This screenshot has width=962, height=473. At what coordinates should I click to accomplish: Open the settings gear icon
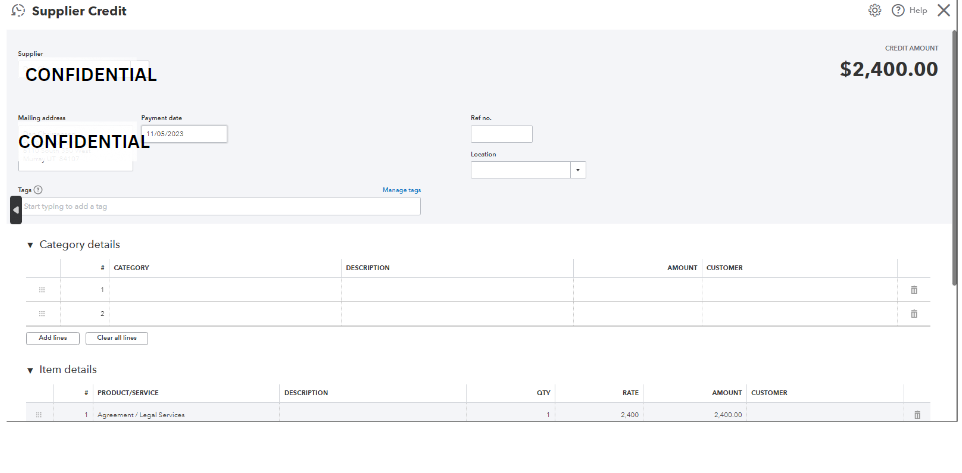coord(874,10)
